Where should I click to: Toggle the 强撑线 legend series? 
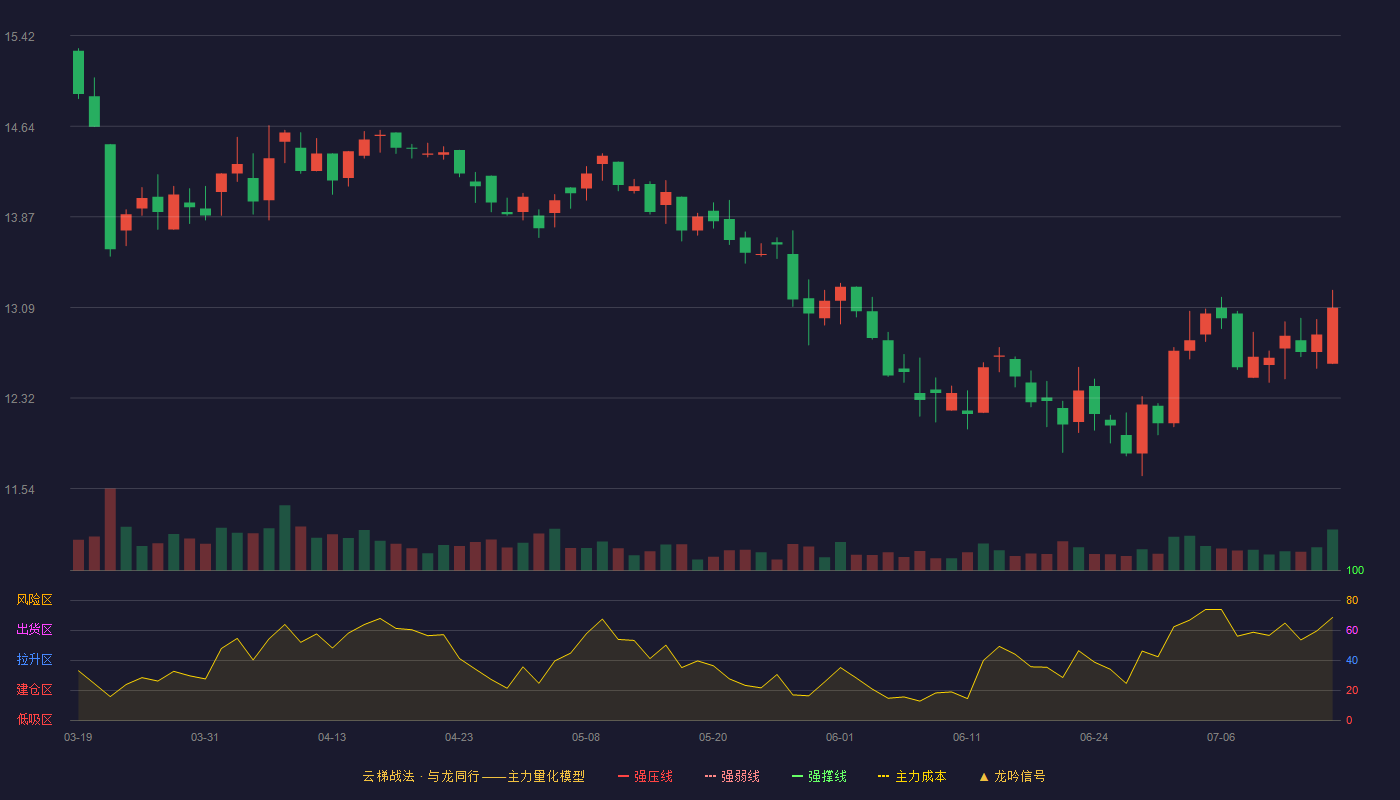(x=819, y=776)
